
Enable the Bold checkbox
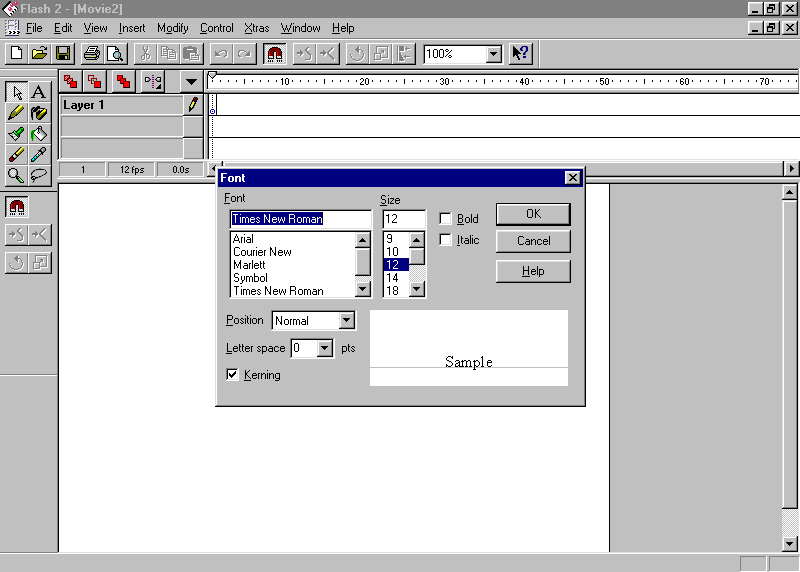pyautogui.click(x=445, y=218)
